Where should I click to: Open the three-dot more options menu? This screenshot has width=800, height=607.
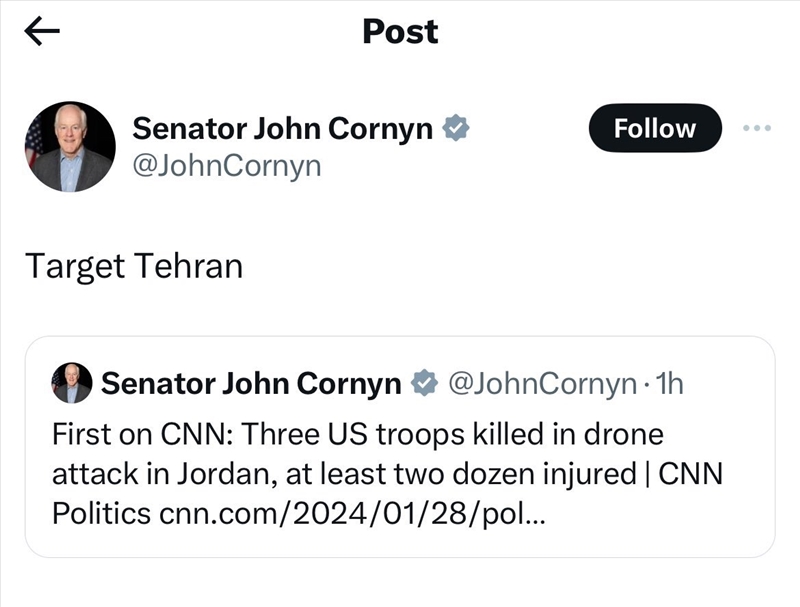pyautogui.click(x=757, y=128)
